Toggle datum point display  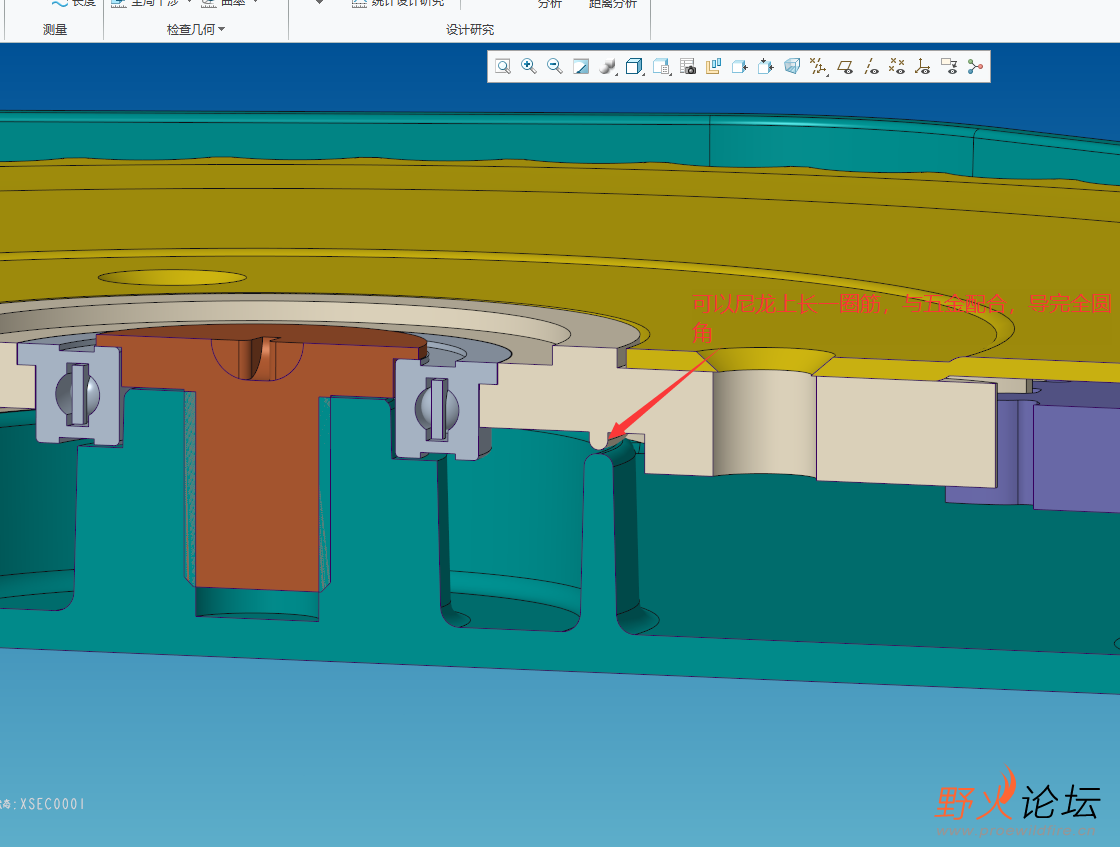[896, 67]
